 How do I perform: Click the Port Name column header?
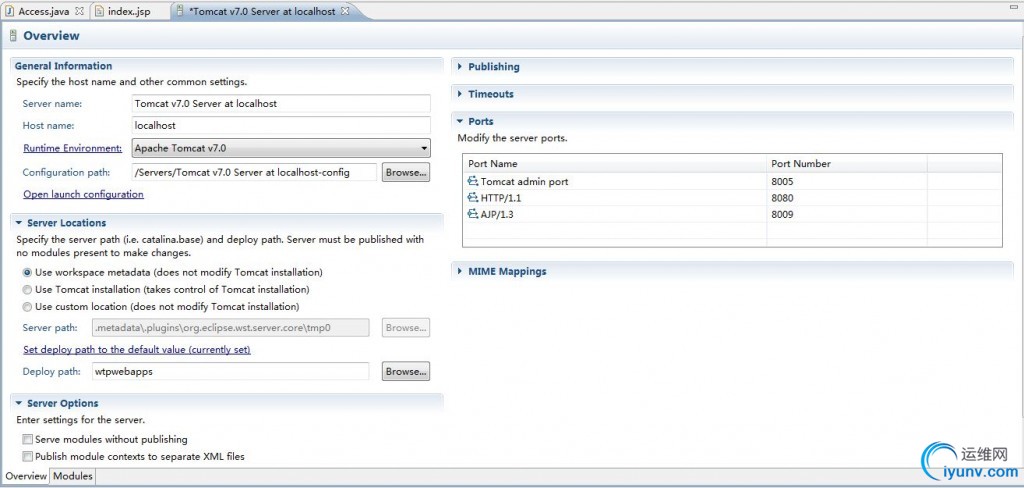(615, 163)
